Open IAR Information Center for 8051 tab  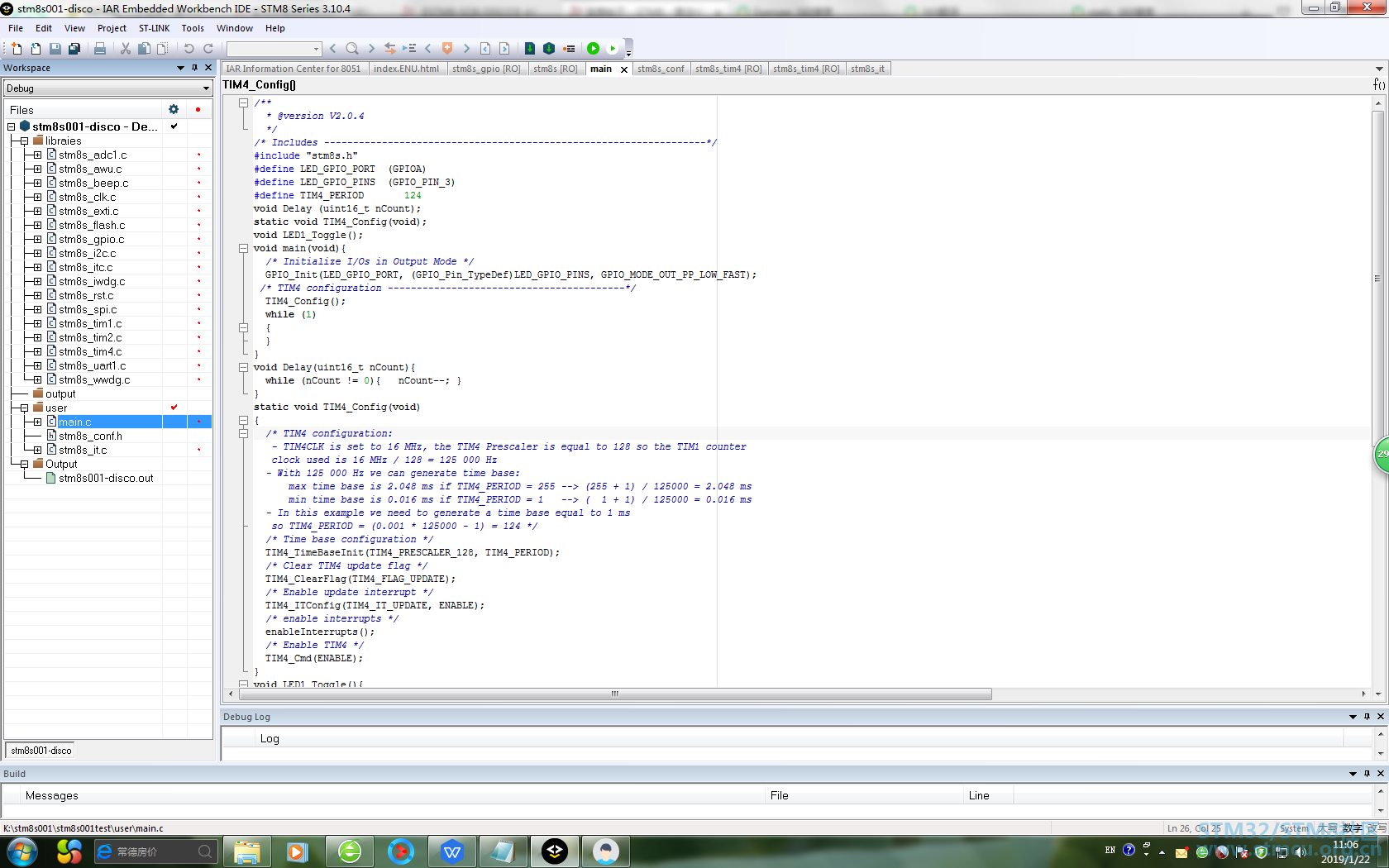click(x=294, y=69)
